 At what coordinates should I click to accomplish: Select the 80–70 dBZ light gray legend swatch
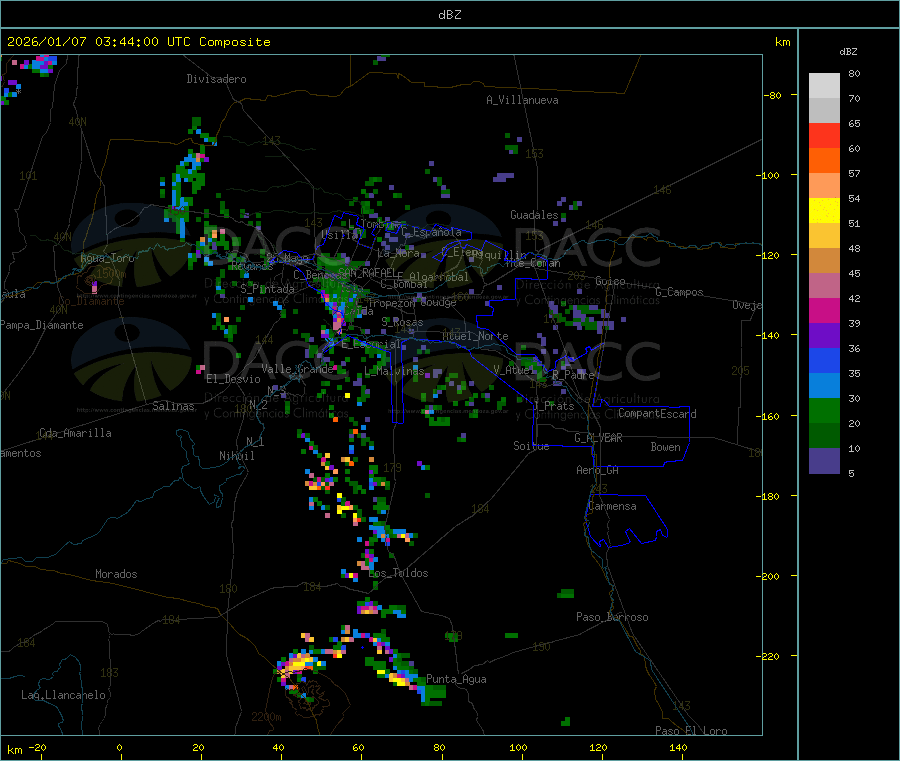[824, 86]
